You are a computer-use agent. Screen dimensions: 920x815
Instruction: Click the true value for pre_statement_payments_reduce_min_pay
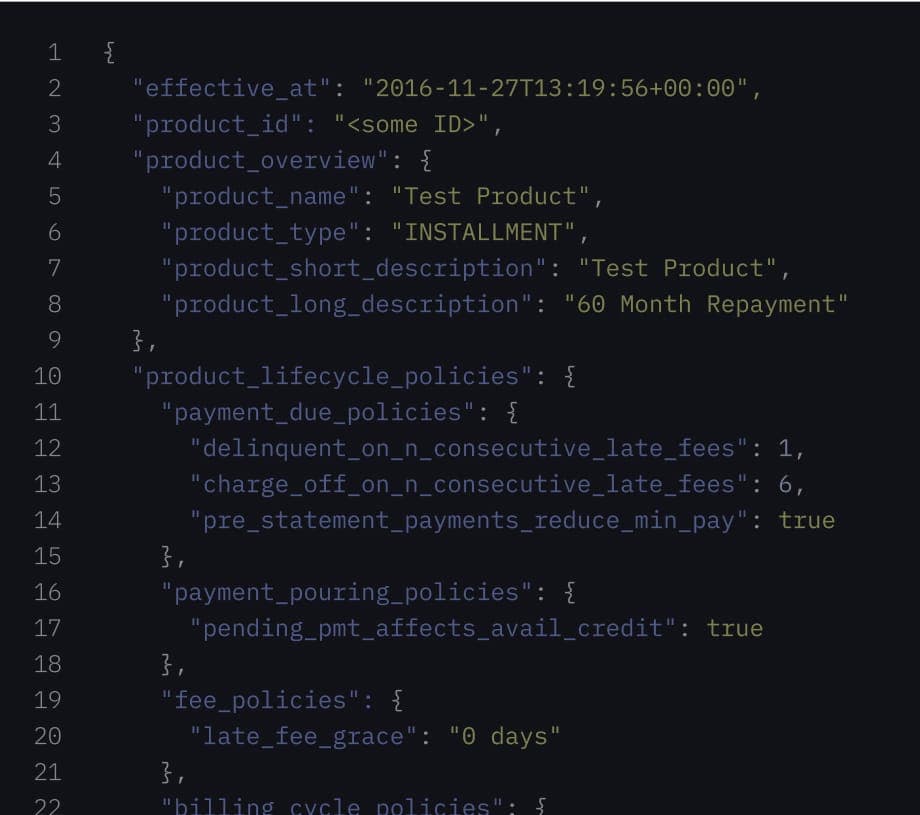coord(807,520)
